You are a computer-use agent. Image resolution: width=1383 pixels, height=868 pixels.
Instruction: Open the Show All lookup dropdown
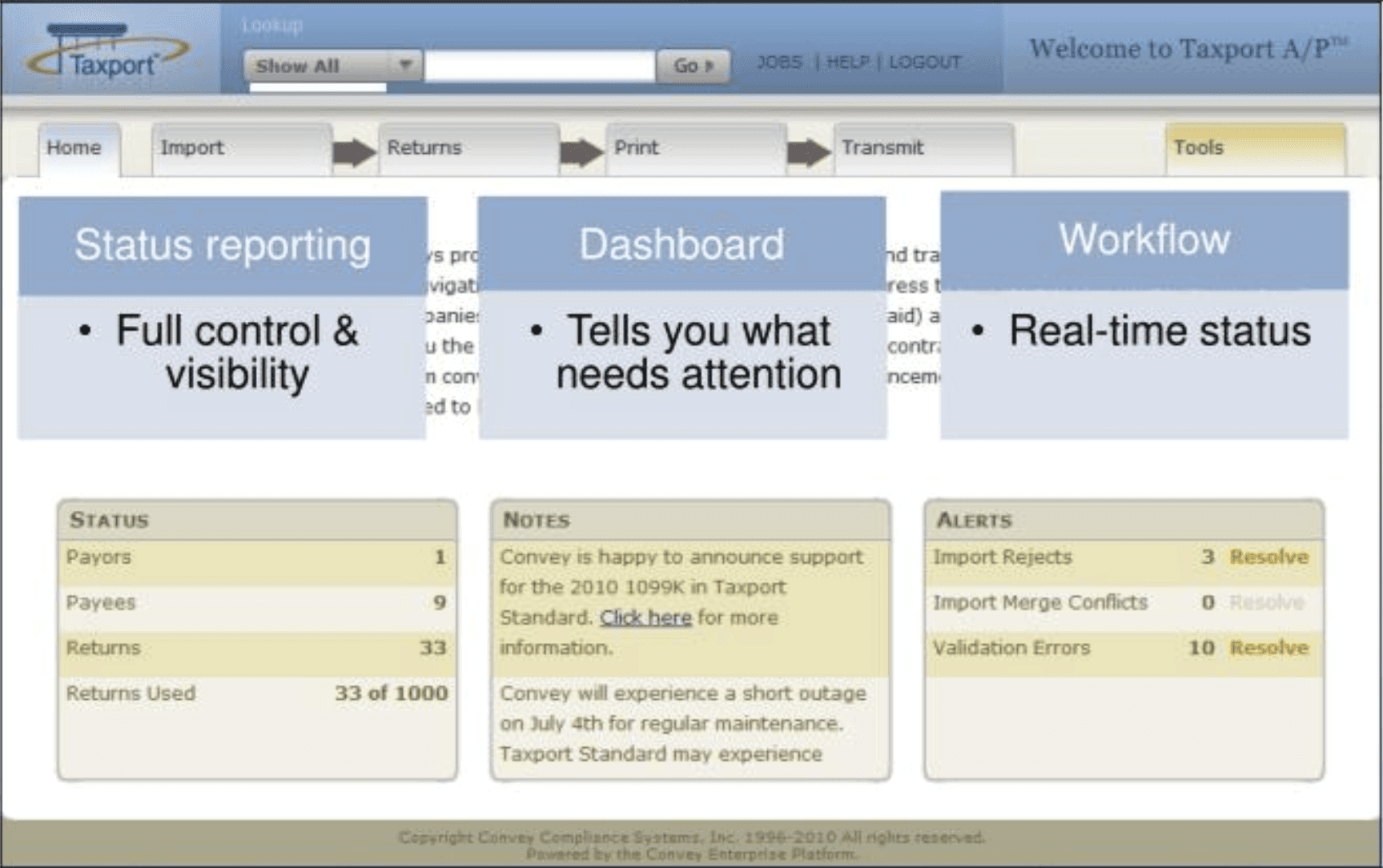tap(333, 66)
